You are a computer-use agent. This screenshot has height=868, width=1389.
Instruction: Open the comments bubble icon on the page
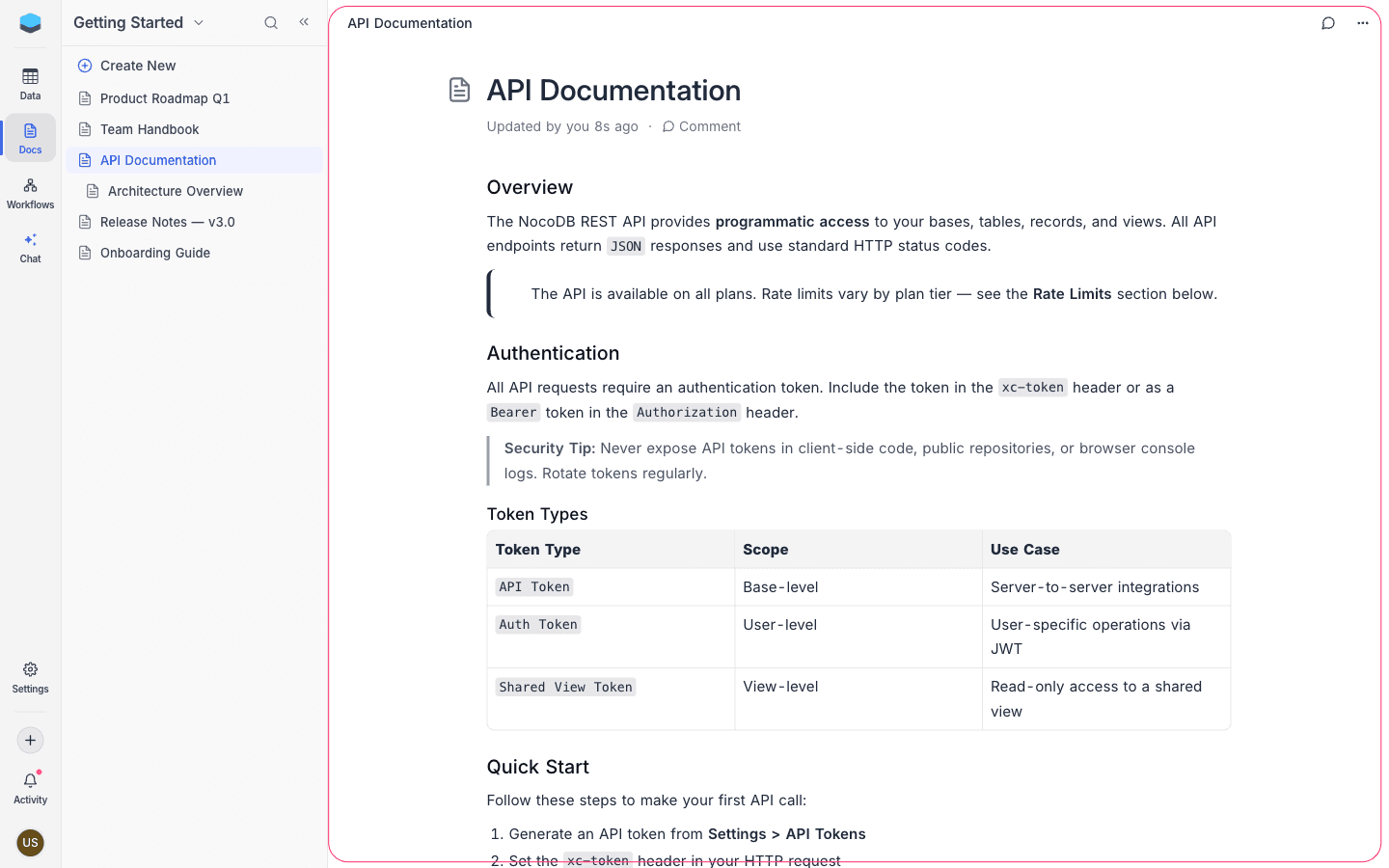(1328, 22)
